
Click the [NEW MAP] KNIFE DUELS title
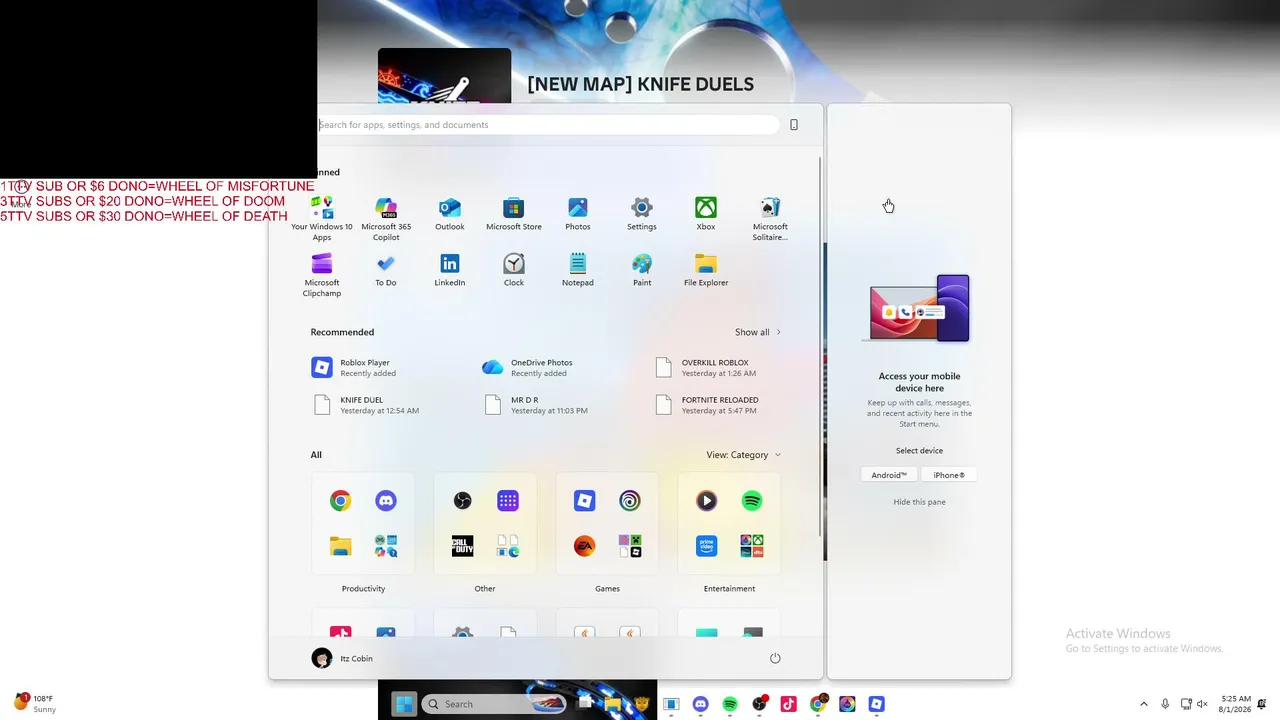[641, 84]
